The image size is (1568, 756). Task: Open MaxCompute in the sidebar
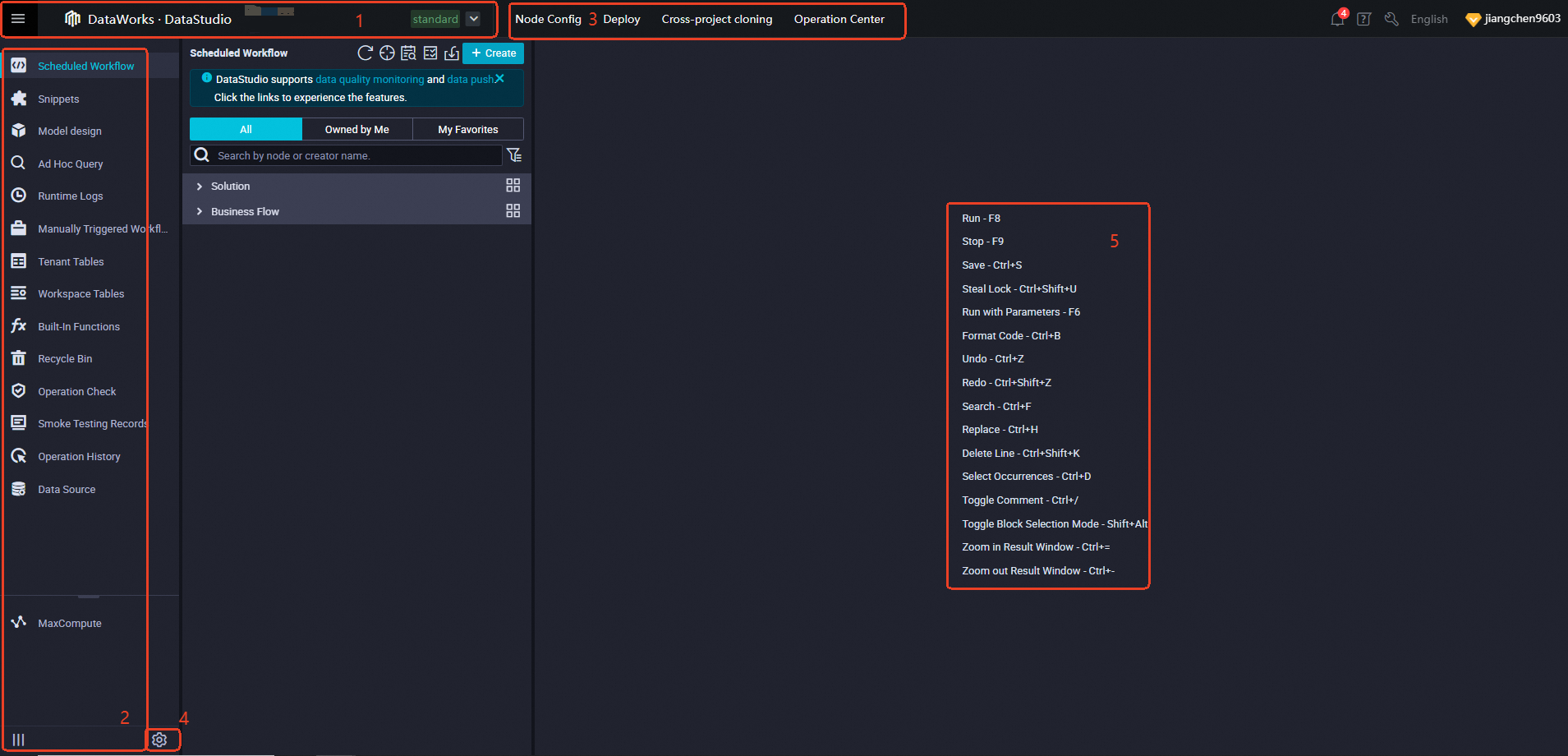click(x=70, y=623)
